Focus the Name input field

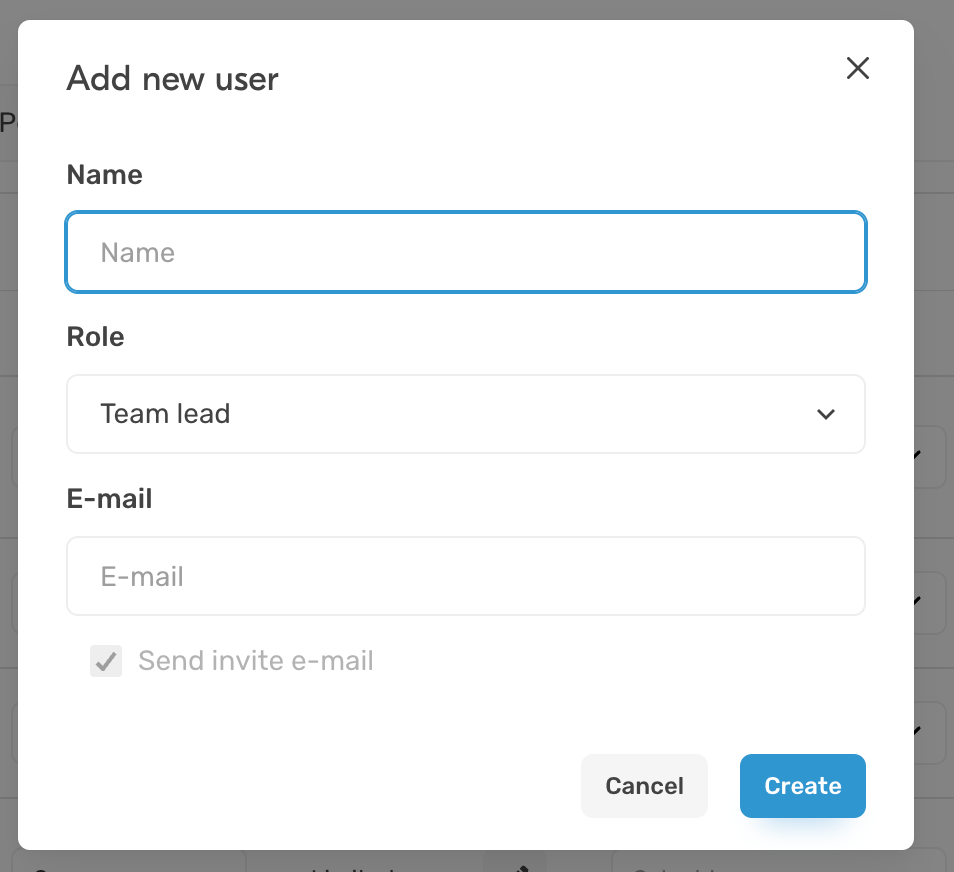click(465, 252)
